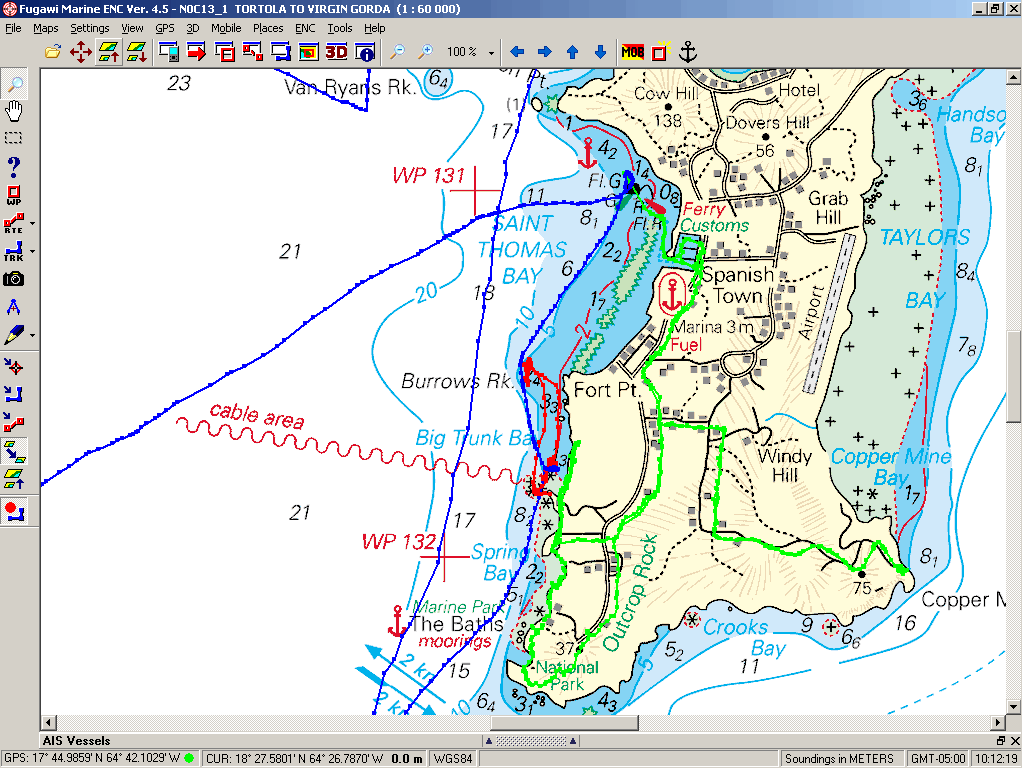Open the map information icon with blue 'i'
This screenshot has width=1024, height=768.
pyautogui.click(x=365, y=52)
